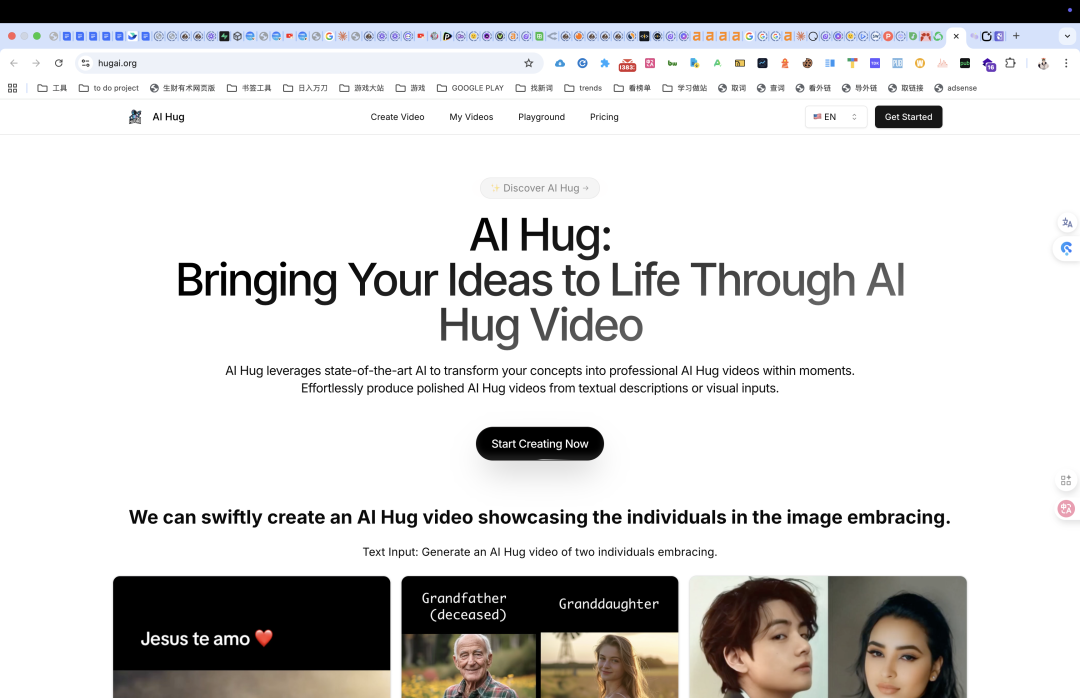1080x698 pixels.
Task: Go forward in browser history
Action: pos(36,63)
